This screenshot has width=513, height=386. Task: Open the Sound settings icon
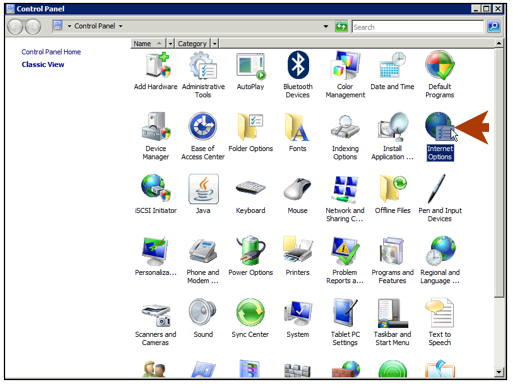[203, 318]
